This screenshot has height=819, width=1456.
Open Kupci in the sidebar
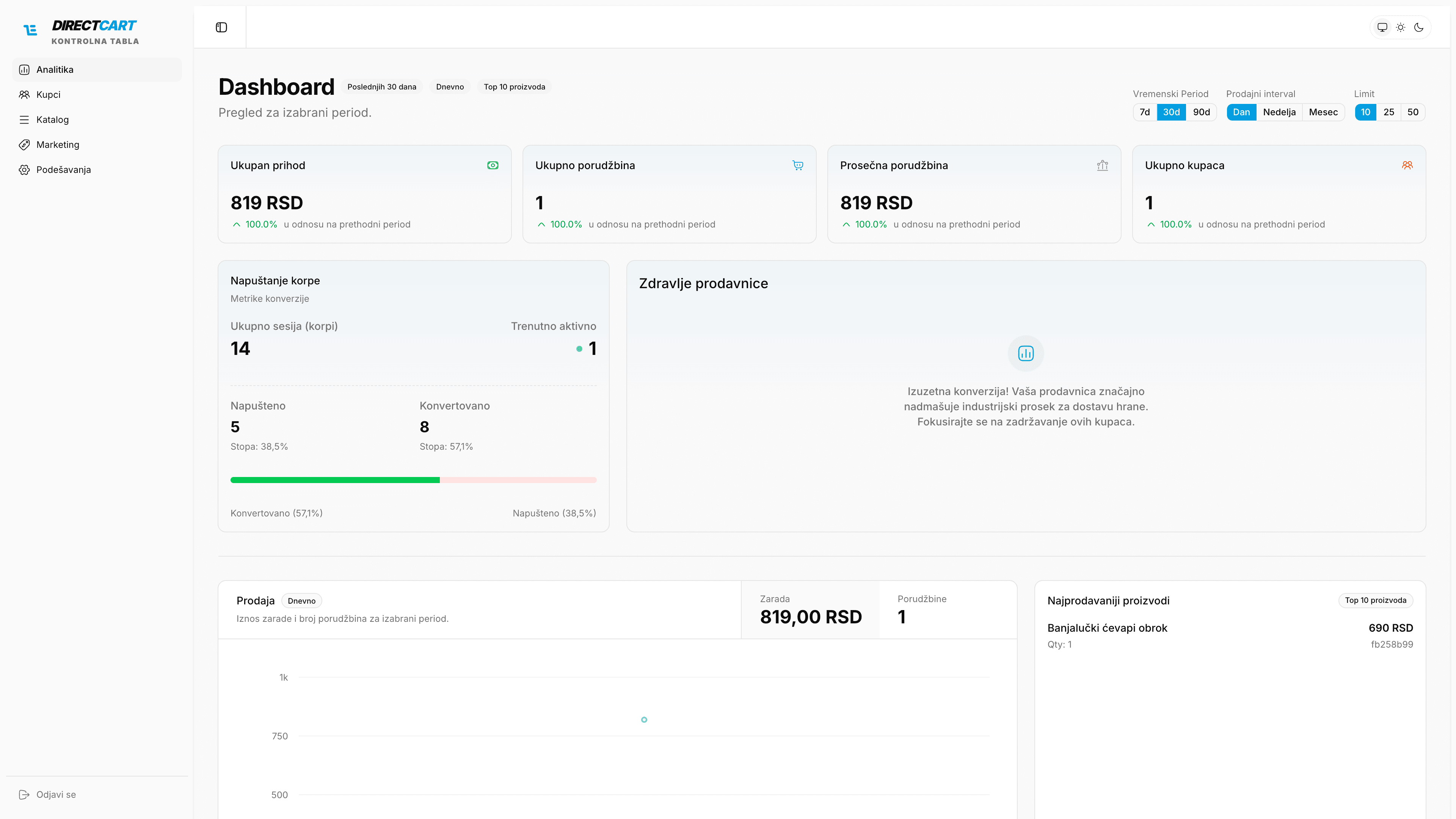(x=48, y=94)
